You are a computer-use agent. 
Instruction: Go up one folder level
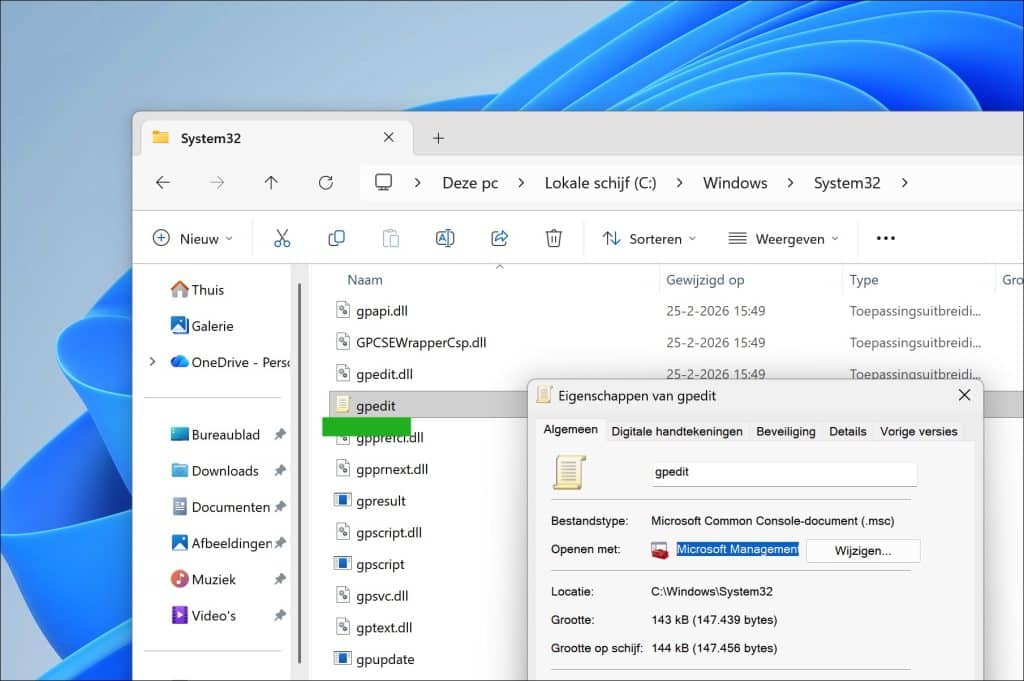click(271, 183)
